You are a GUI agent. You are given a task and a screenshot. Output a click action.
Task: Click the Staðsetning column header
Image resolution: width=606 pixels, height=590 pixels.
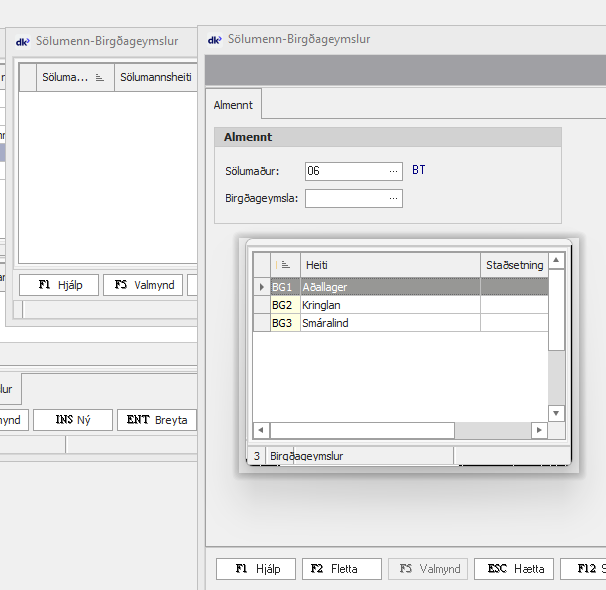coord(514,265)
